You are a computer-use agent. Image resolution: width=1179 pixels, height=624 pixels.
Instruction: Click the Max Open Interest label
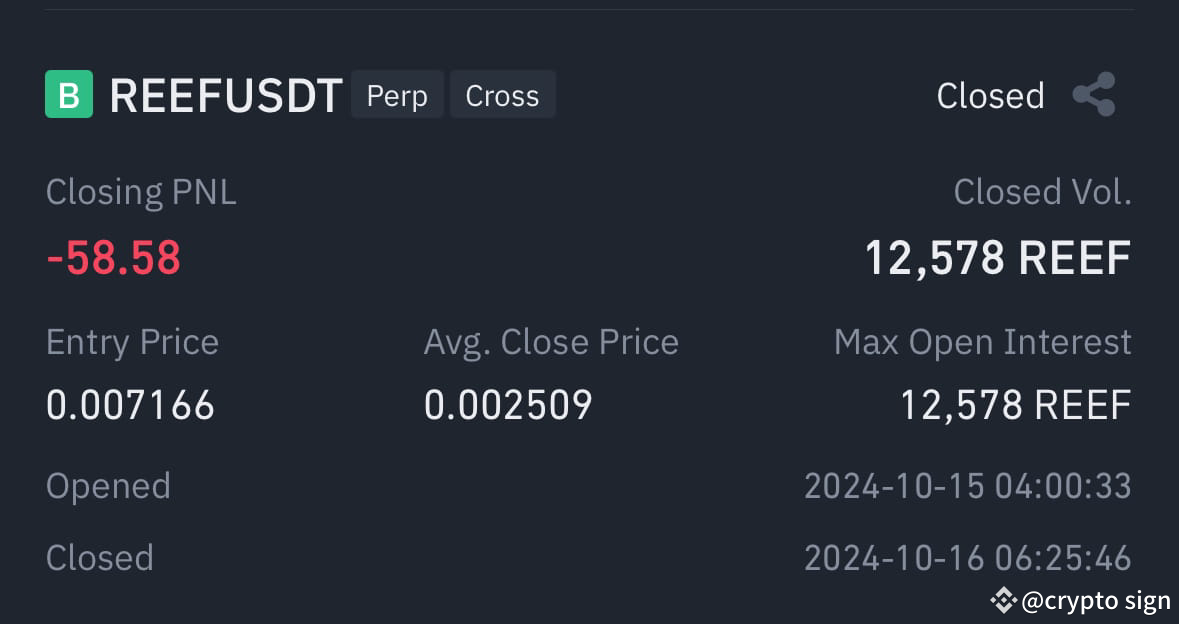(983, 342)
